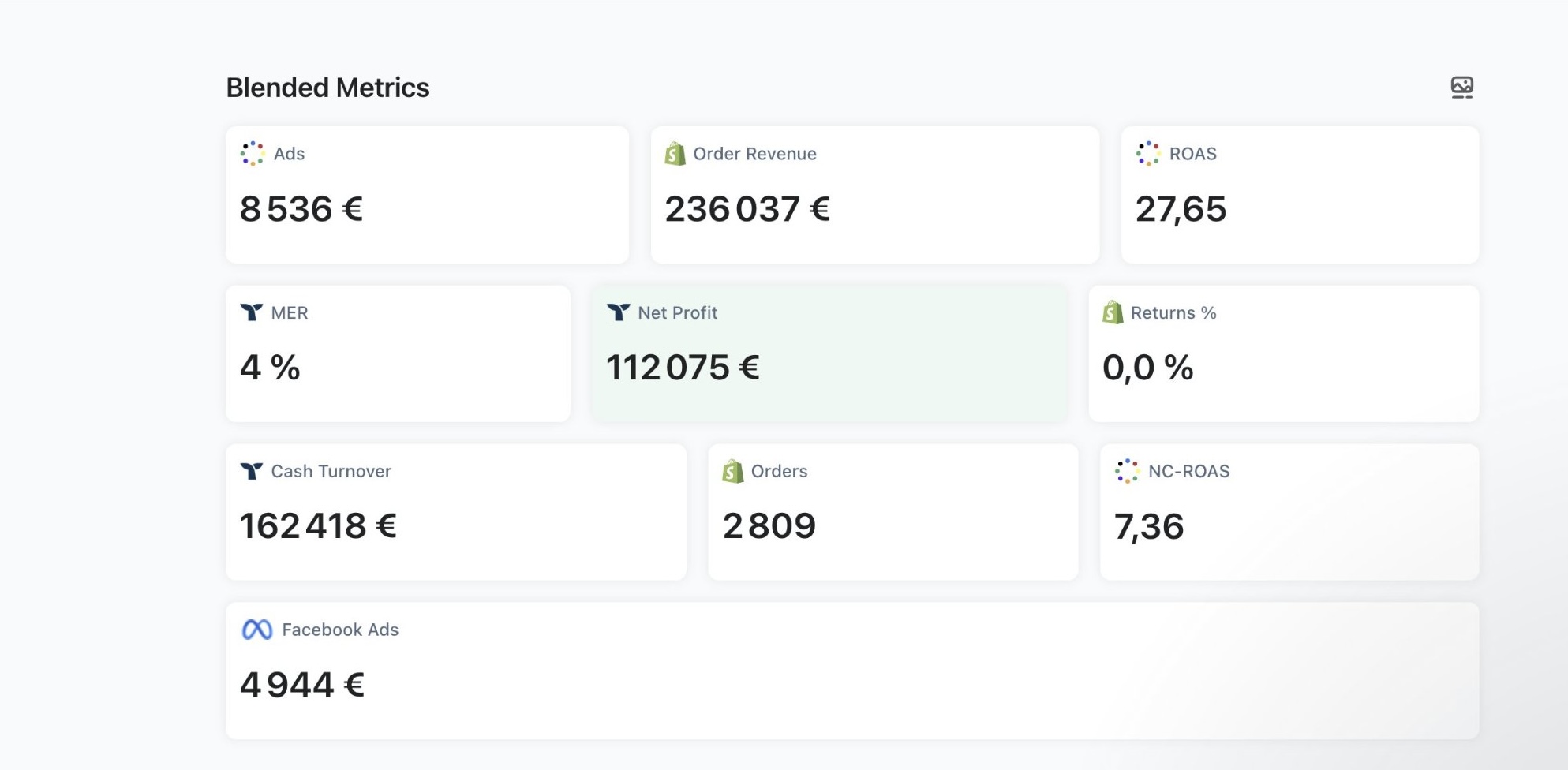Click the Shopify icon beside Returns %
Screen dimensions: 1568x770
pos(1113,312)
